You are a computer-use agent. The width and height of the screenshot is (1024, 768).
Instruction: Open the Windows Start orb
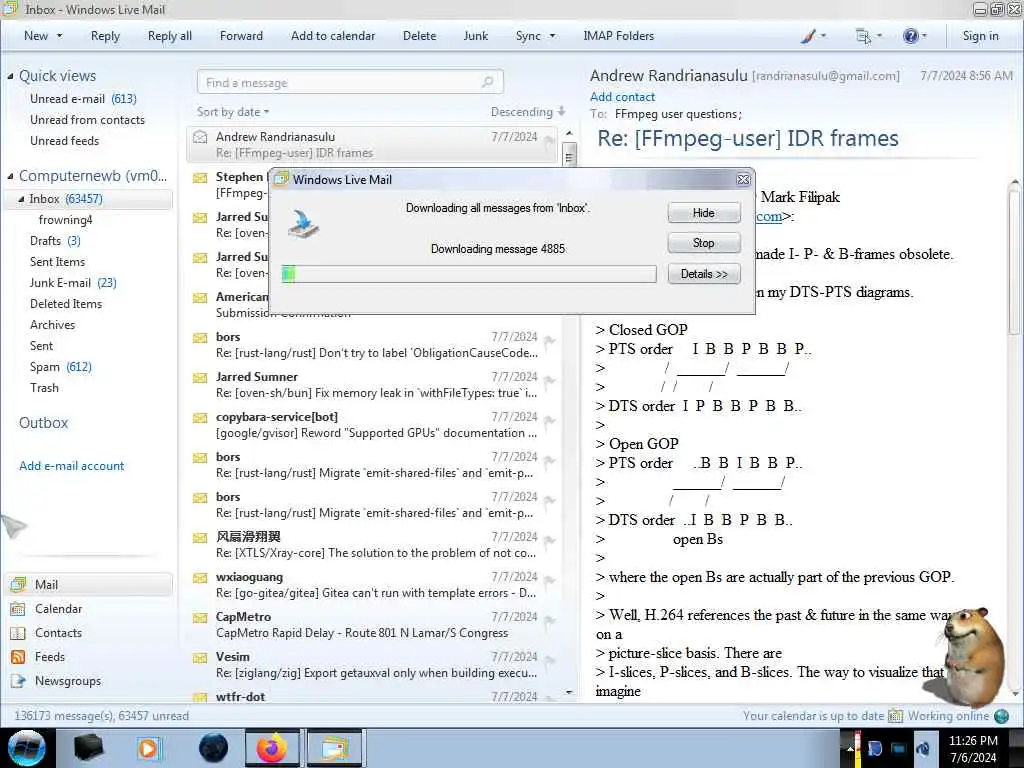[x=27, y=748]
